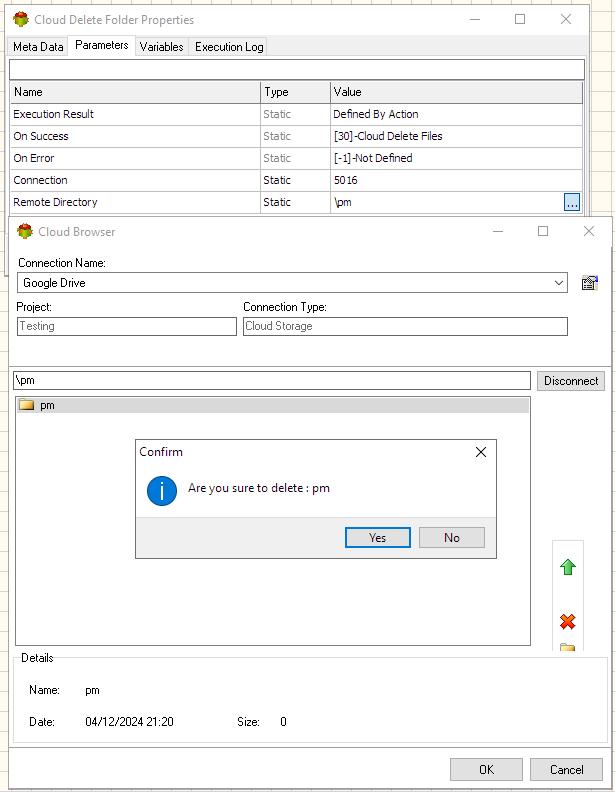
Task: Click the new folder icon below delete
Action: 568,647
